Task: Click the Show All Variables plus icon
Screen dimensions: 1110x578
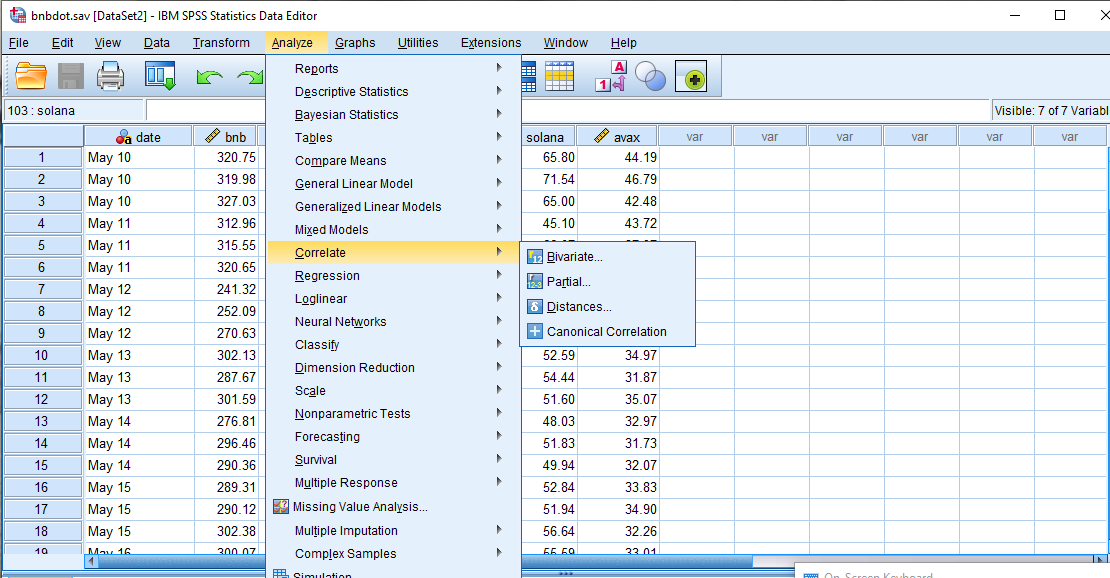Action: pos(691,76)
